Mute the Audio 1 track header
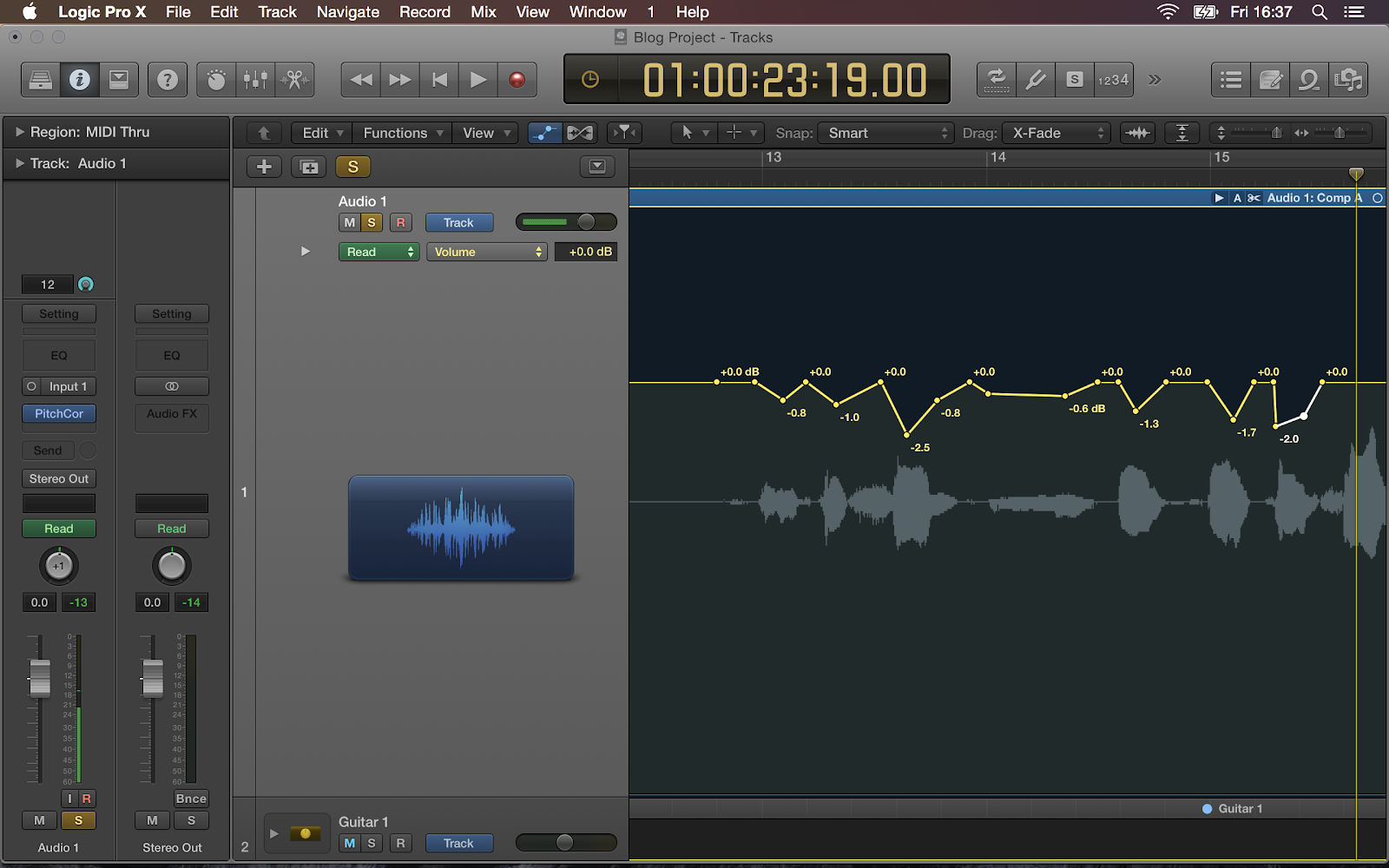1389x868 pixels. click(x=349, y=222)
